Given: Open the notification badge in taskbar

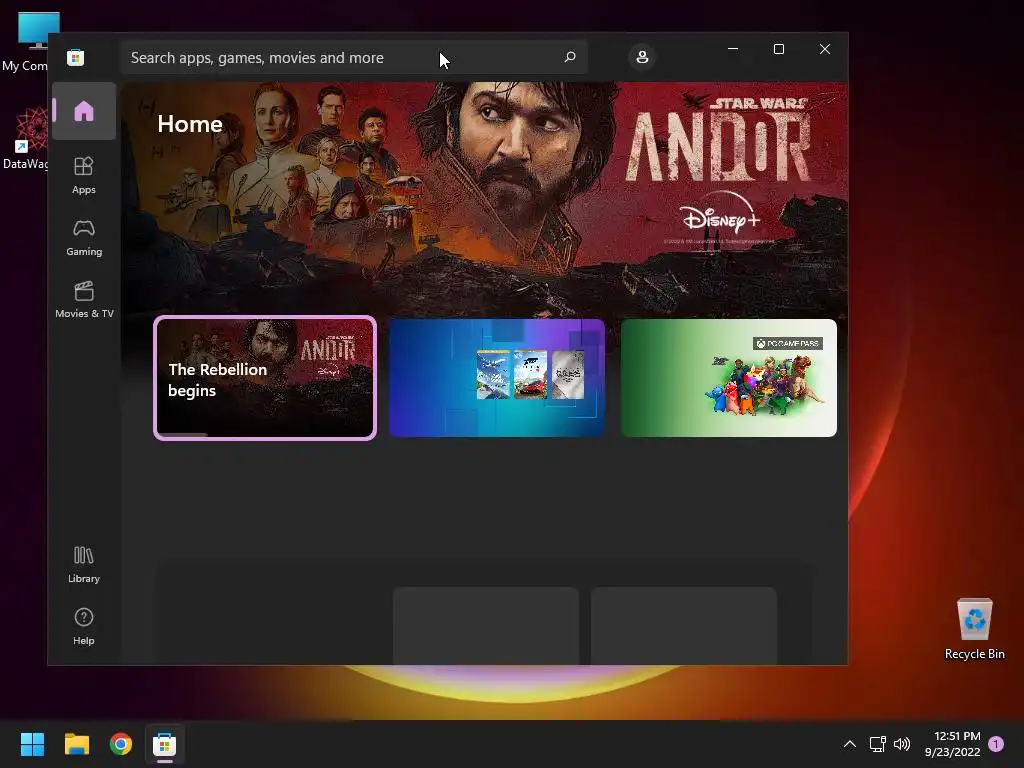Looking at the screenshot, I should pos(996,744).
